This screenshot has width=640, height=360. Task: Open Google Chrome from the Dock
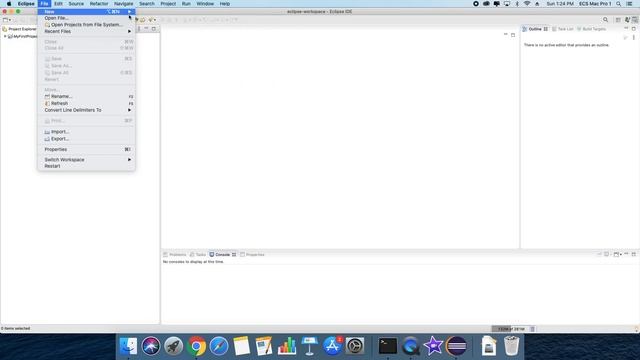point(196,346)
